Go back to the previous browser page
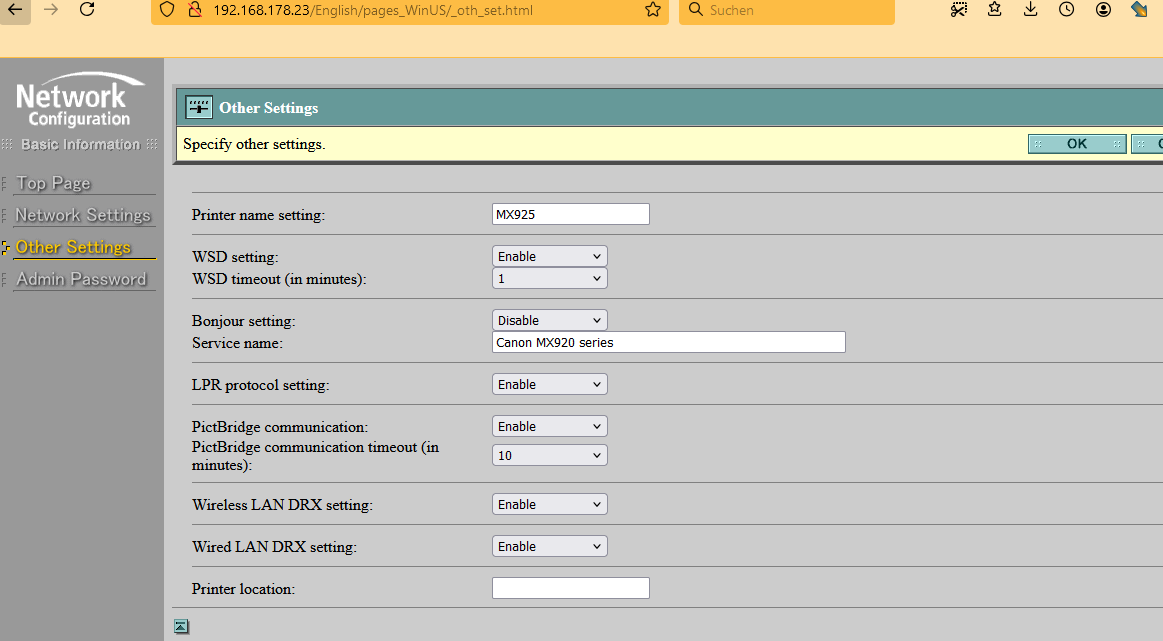The width and height of the screenshot is (1163, 641). (x=15, y=10)
